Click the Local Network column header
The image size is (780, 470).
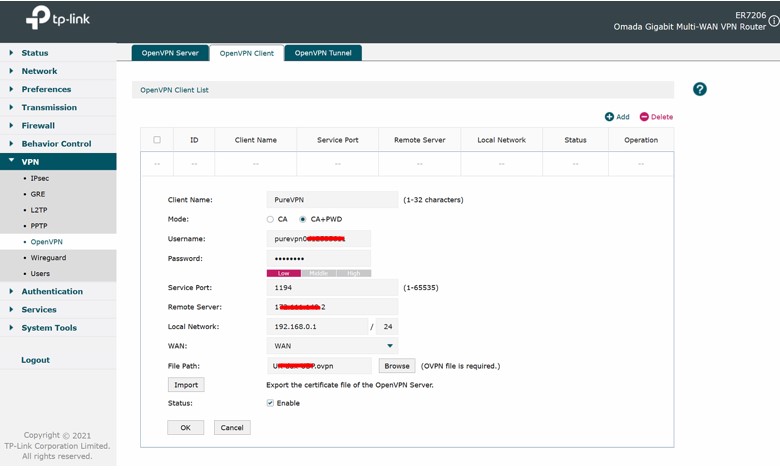click(501, 140)
